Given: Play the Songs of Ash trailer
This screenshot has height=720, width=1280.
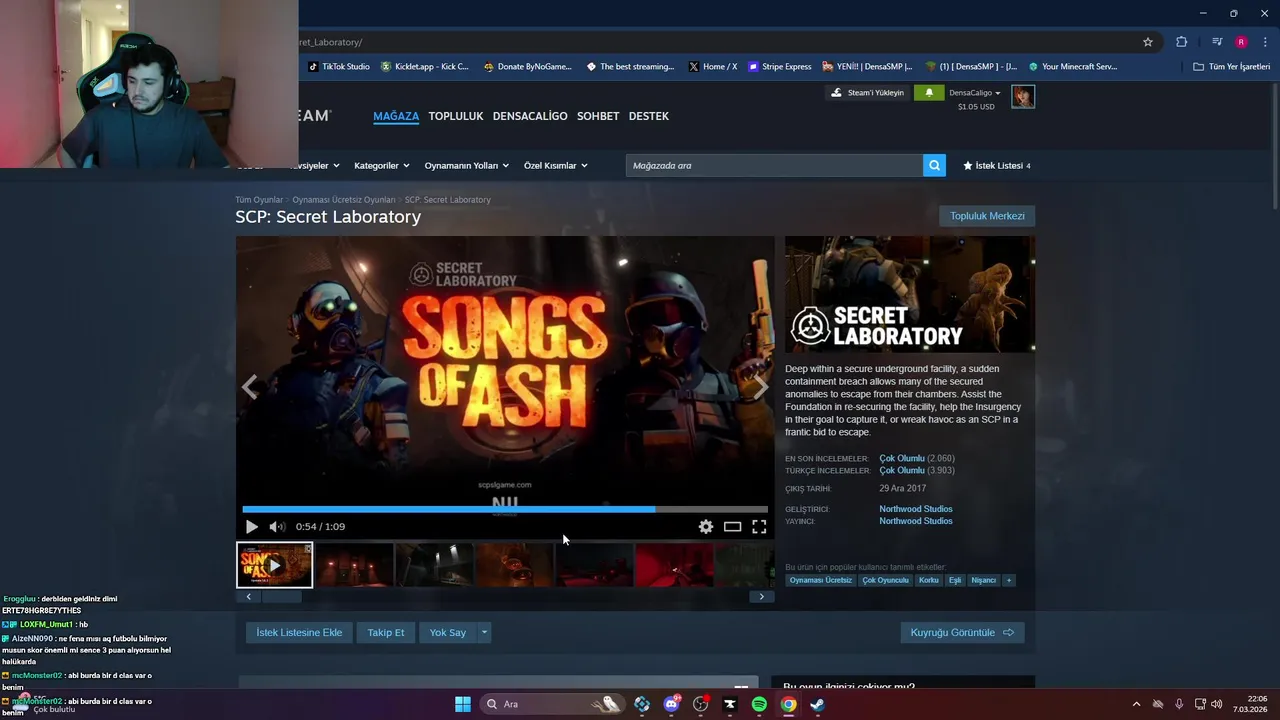Looking at the screenshot, I should (x=252, y=527).
